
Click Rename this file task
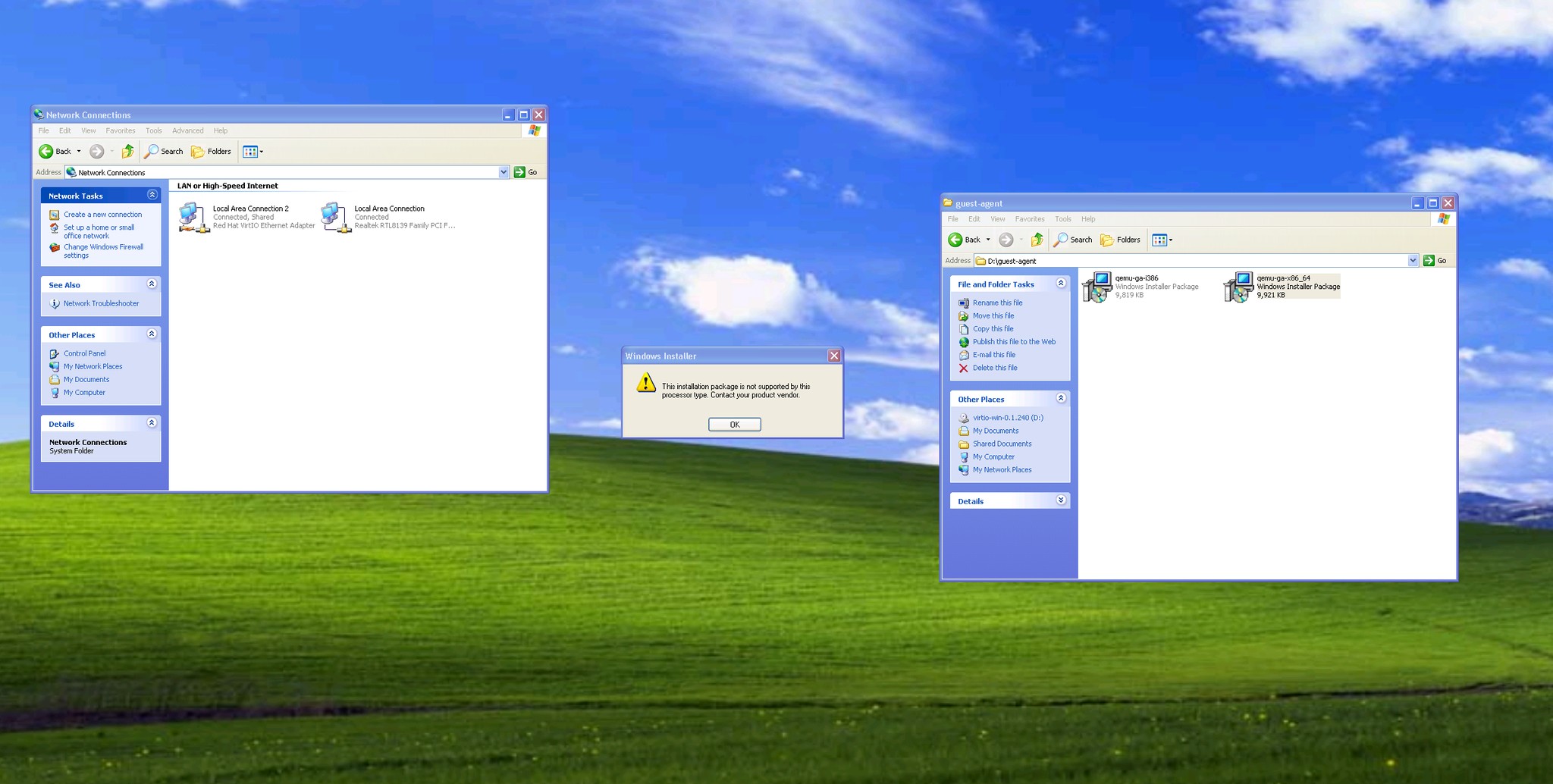click(997, 303)
